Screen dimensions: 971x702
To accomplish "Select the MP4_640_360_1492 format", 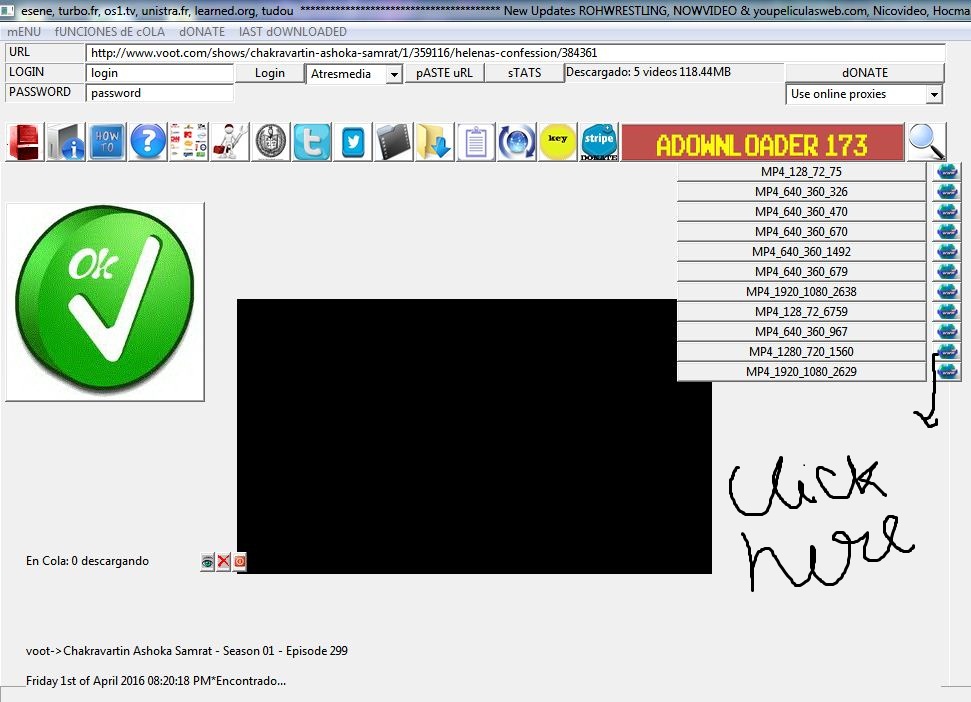I will tap(801, 251).
